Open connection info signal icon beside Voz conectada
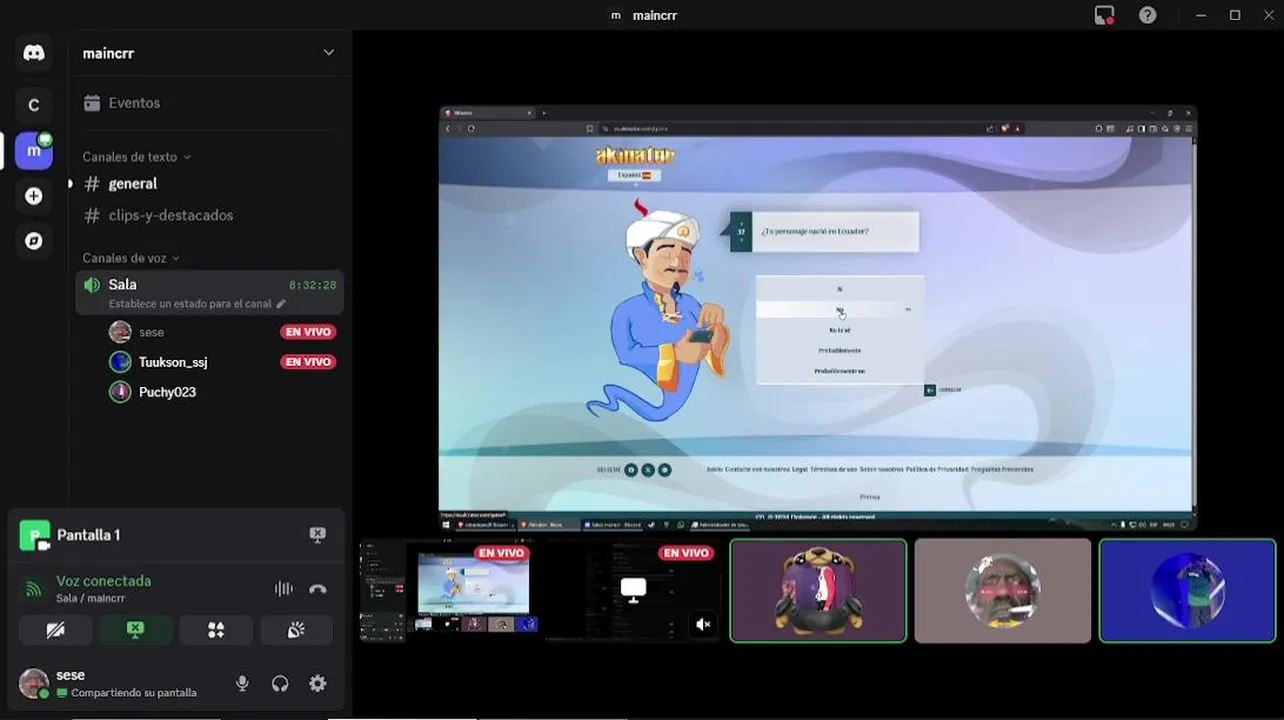The width and height of the screenshot is (1284, 720). 34,589
